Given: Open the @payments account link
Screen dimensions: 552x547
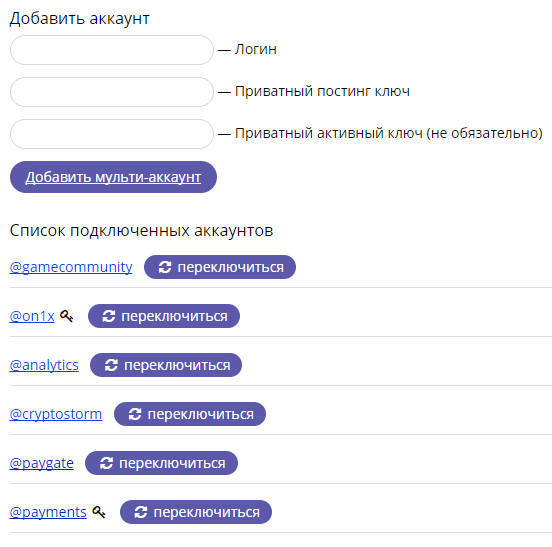Looking at the screenshot, I should coord(48,512).
